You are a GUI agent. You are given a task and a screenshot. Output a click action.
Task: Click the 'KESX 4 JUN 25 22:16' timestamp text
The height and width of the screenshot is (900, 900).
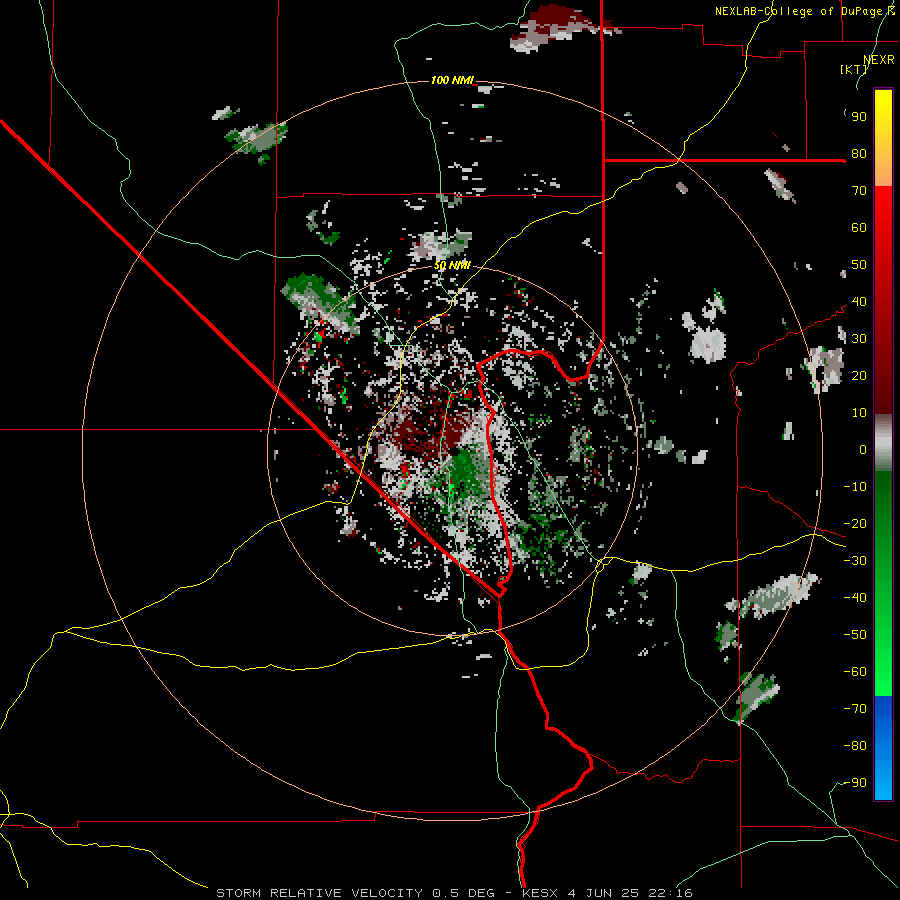tap(607, 893)
